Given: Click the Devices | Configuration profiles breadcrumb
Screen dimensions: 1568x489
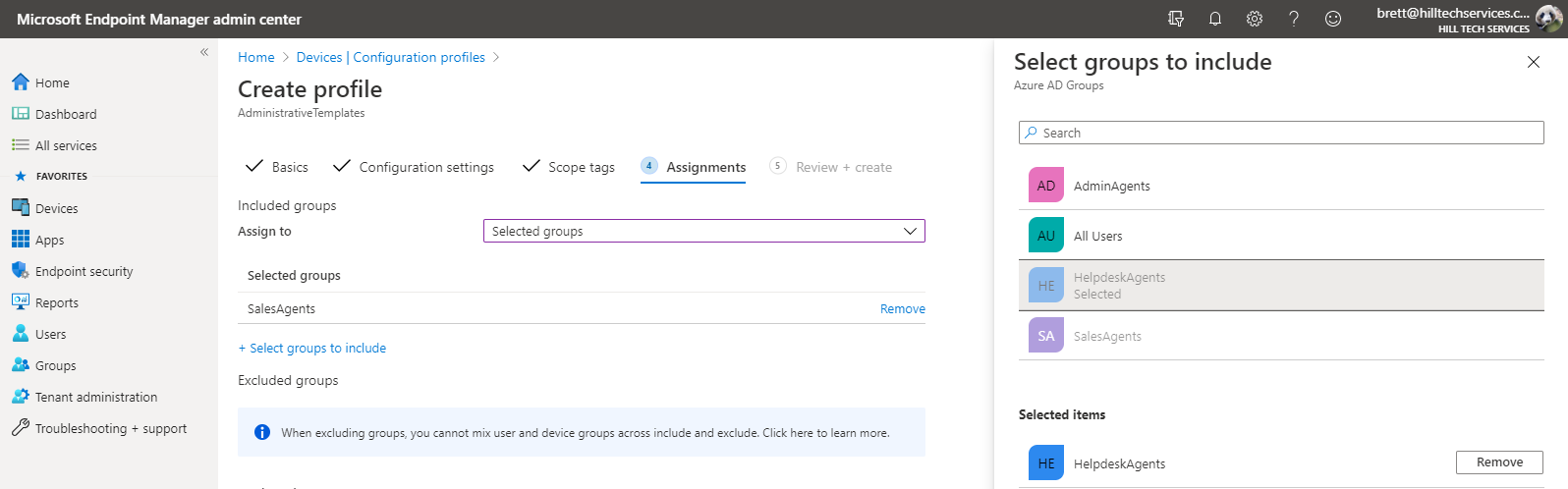Looking at the screenshot, I should click(x=391, y=57).
